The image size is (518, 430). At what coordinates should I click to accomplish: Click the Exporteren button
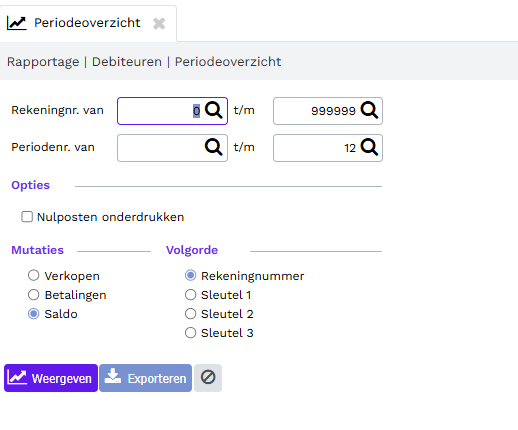click(146, 378)
